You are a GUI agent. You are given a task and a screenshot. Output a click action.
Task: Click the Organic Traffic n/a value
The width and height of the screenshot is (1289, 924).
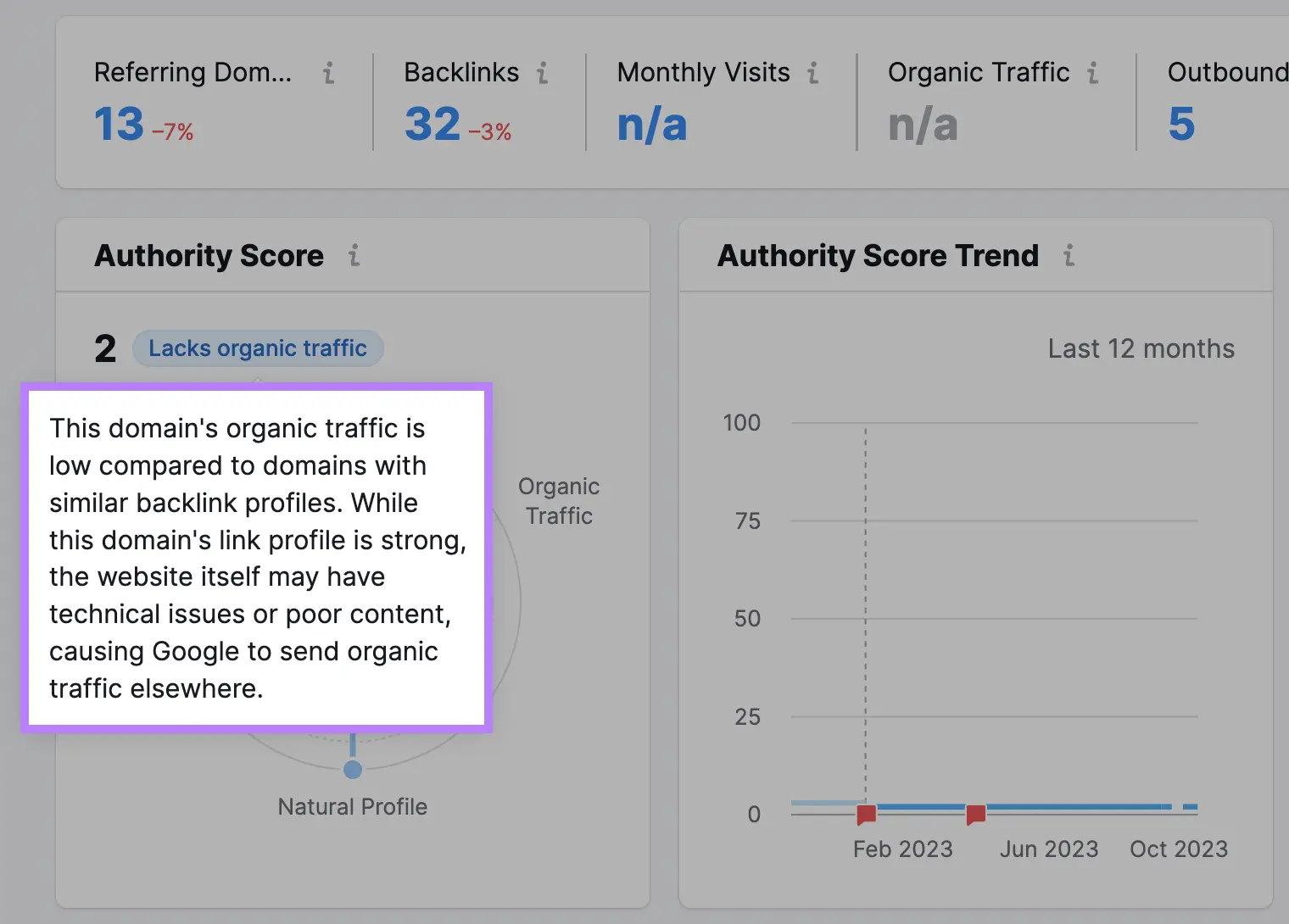tap(923, 124)
